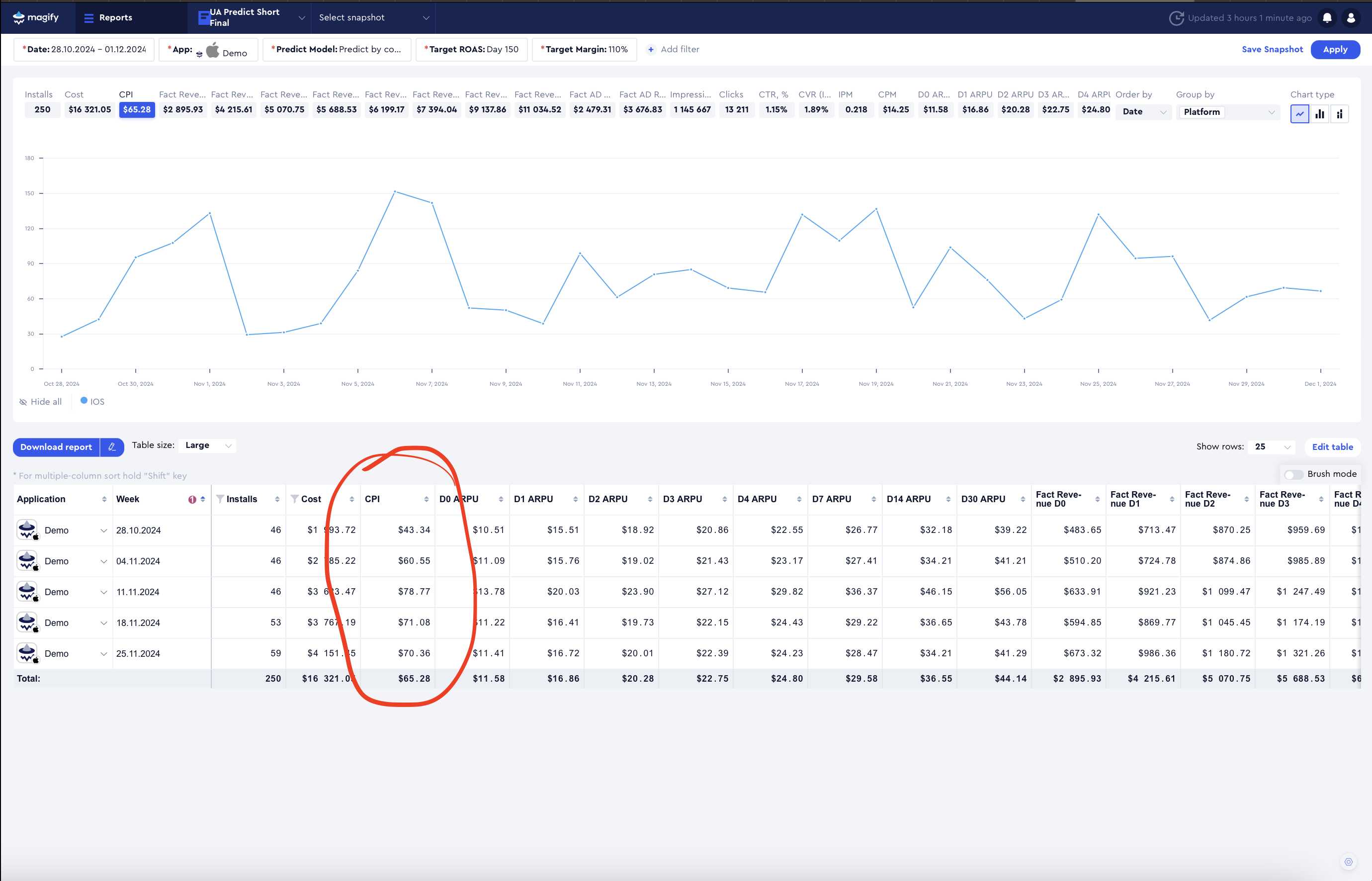
Task: Expand the Demo row for week 28.10.2024
Action: coord(104,530)
